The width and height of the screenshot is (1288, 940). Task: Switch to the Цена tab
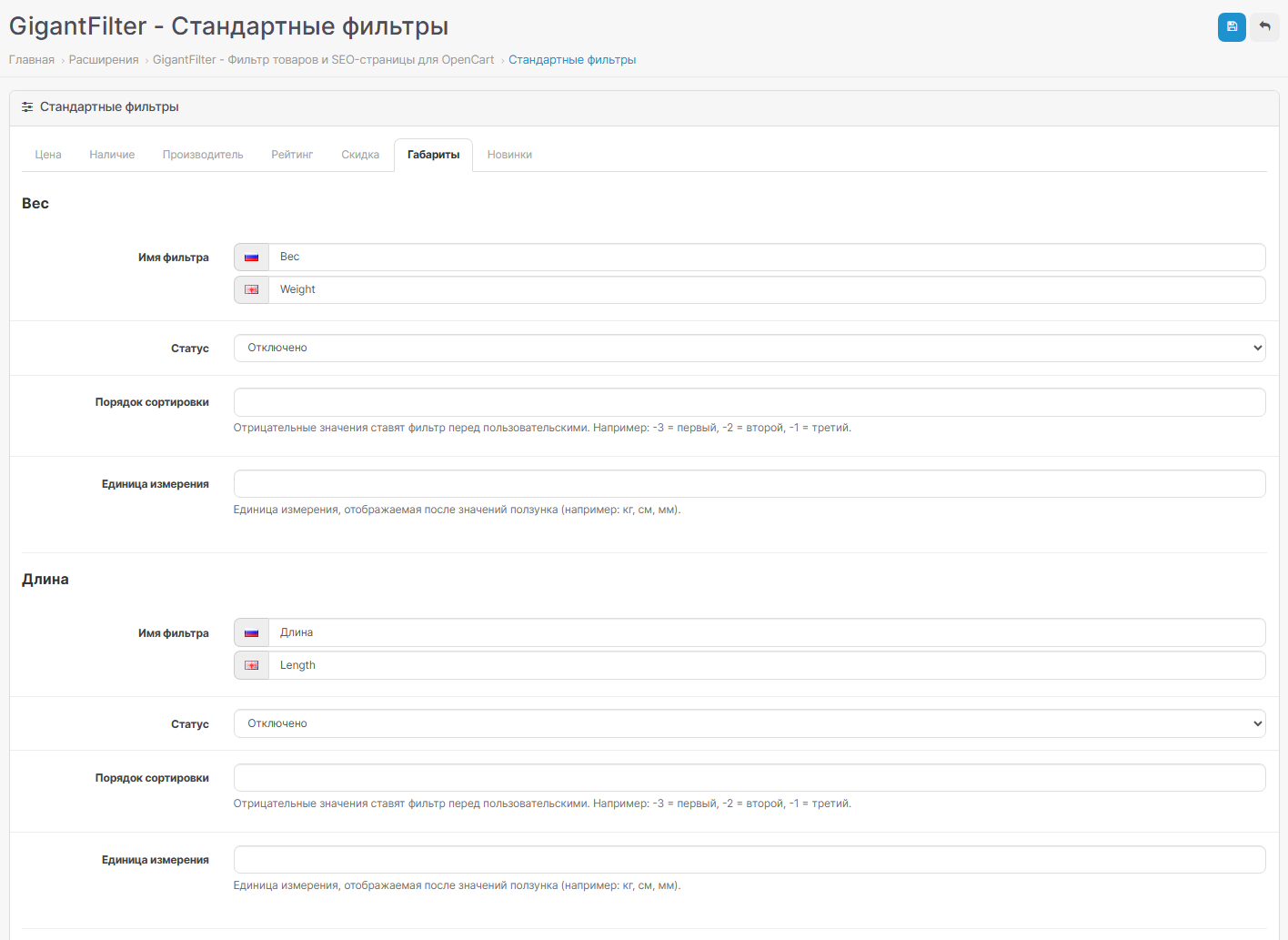click(48, 155)
